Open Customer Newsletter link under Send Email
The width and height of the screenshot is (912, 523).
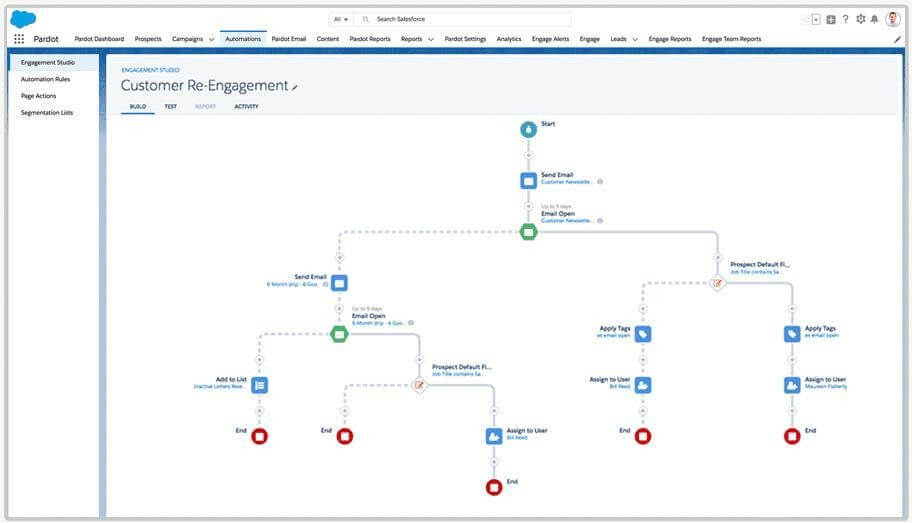coord(567,182)
